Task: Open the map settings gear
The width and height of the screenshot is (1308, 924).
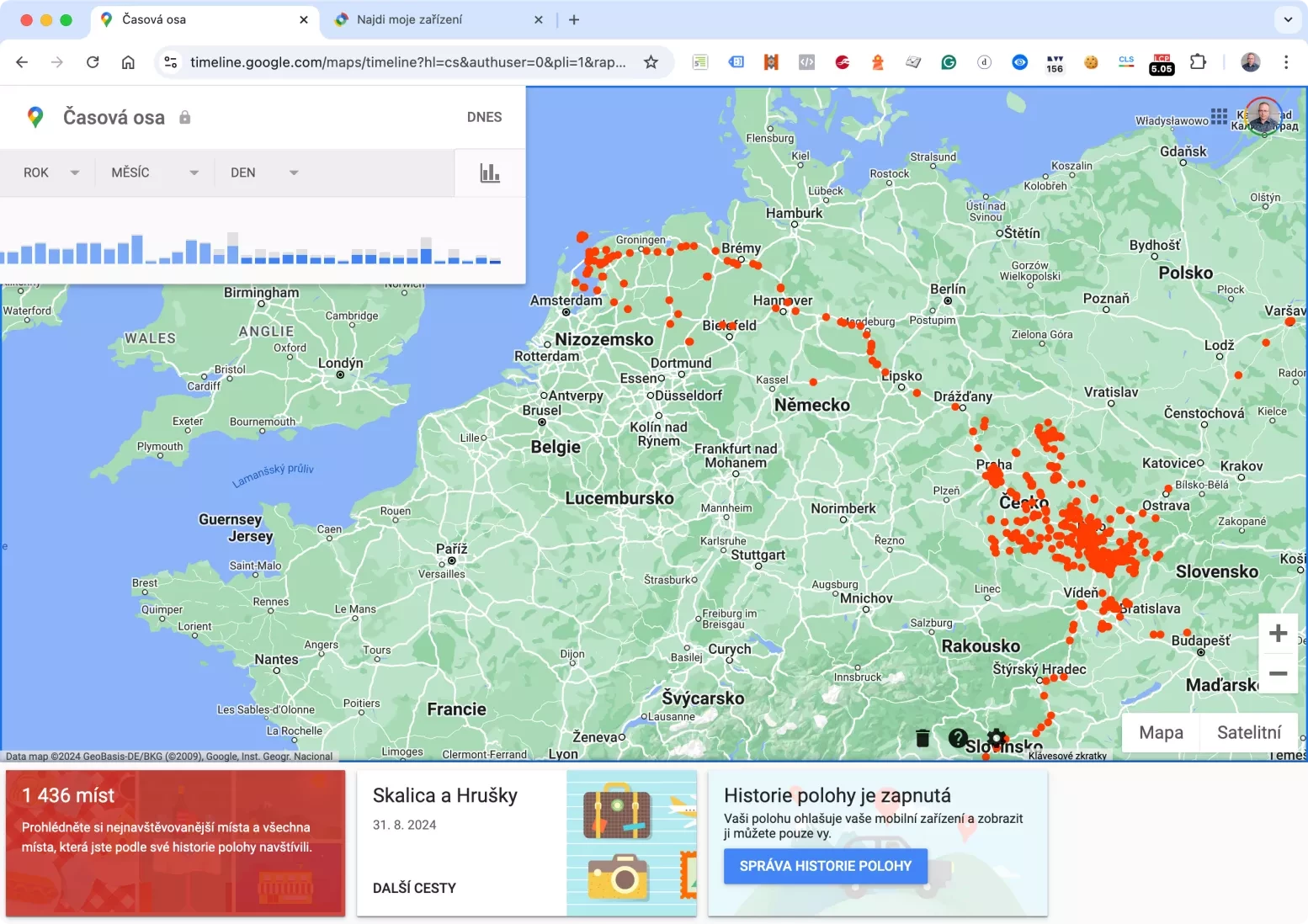Action: 996,738
